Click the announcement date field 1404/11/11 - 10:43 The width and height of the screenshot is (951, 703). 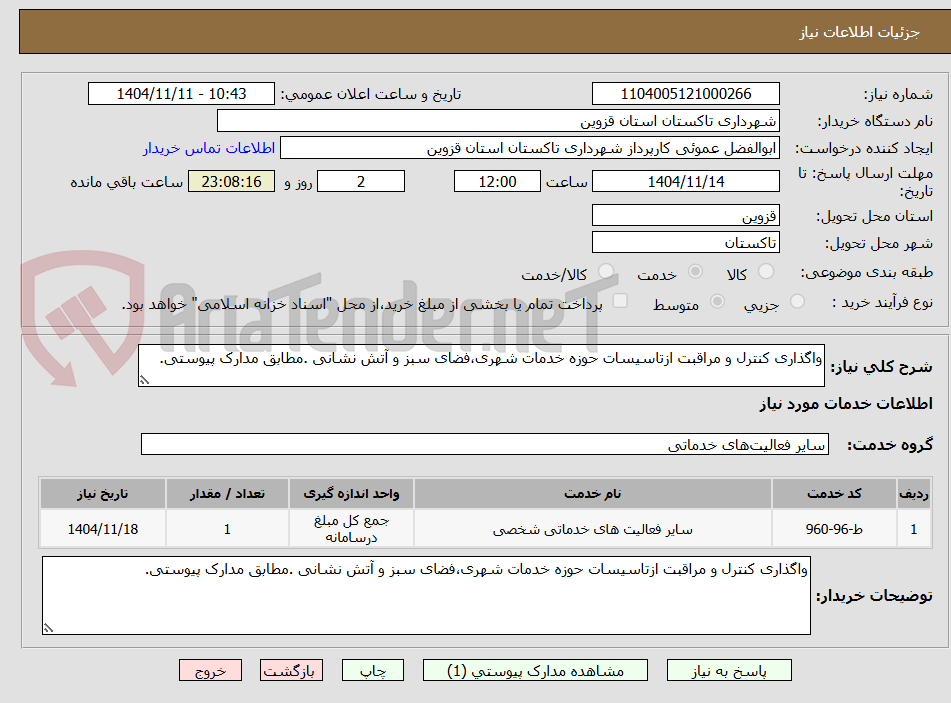point(181,94)
